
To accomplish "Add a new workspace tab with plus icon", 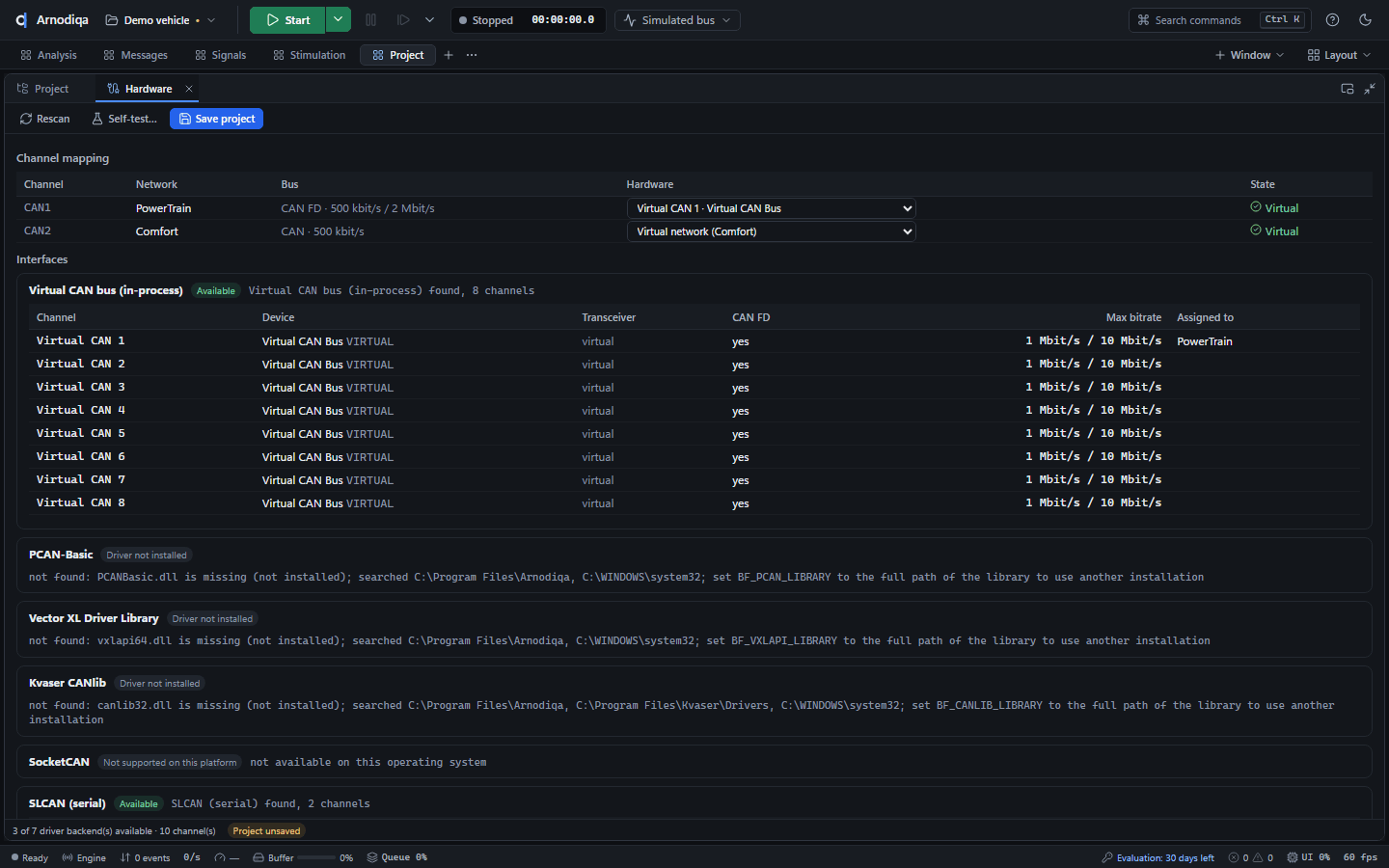I will point(449,55).
